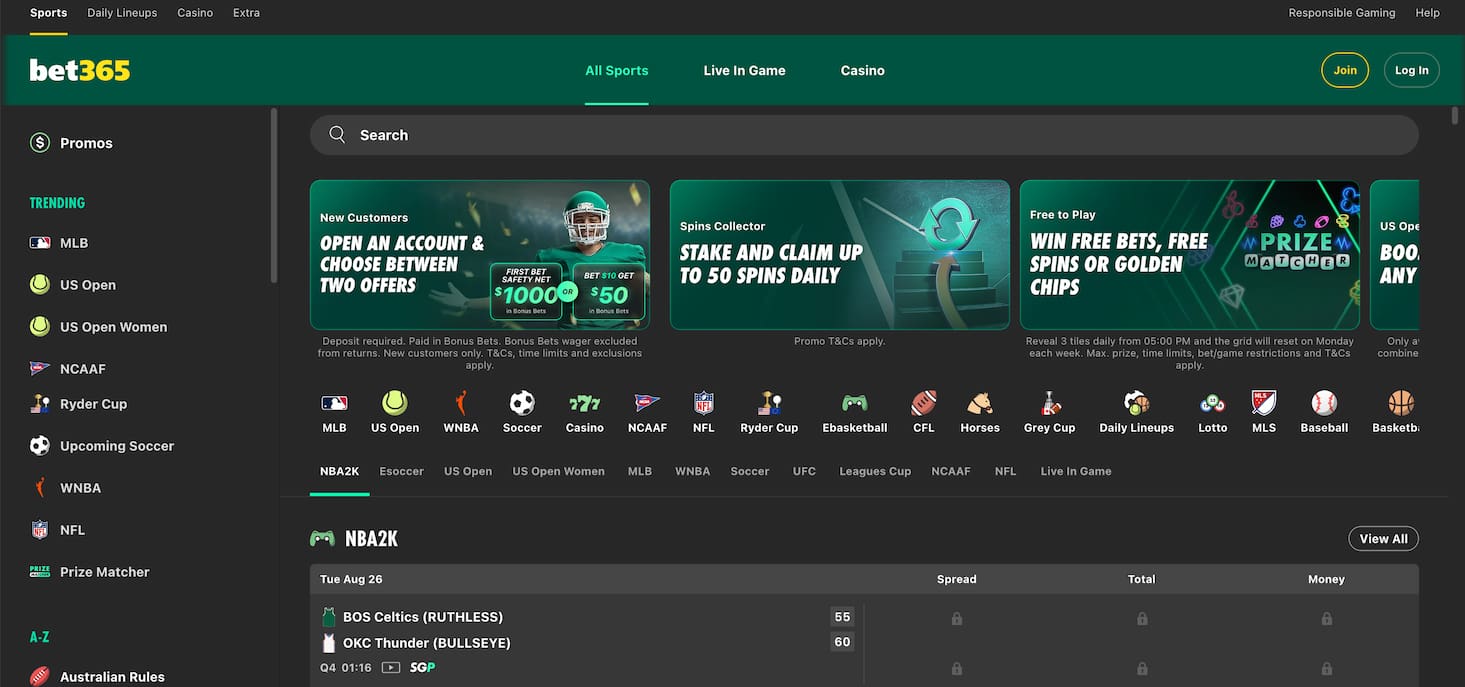This screenshot has height=687, width=1465.
Task: Switch to Leagues Cup tab
Action: click(x=875, y=471)
